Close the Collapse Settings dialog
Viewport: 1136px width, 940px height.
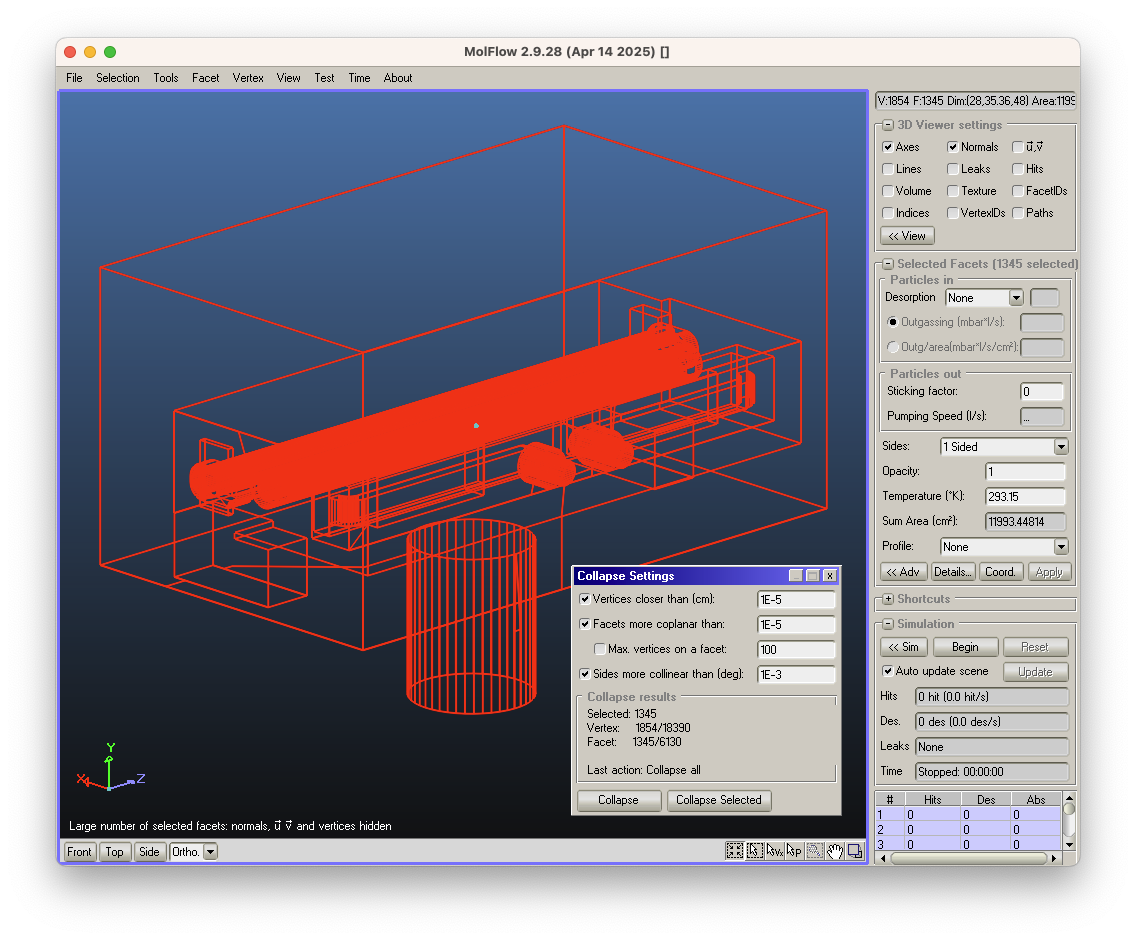click(x=830, y=575)
